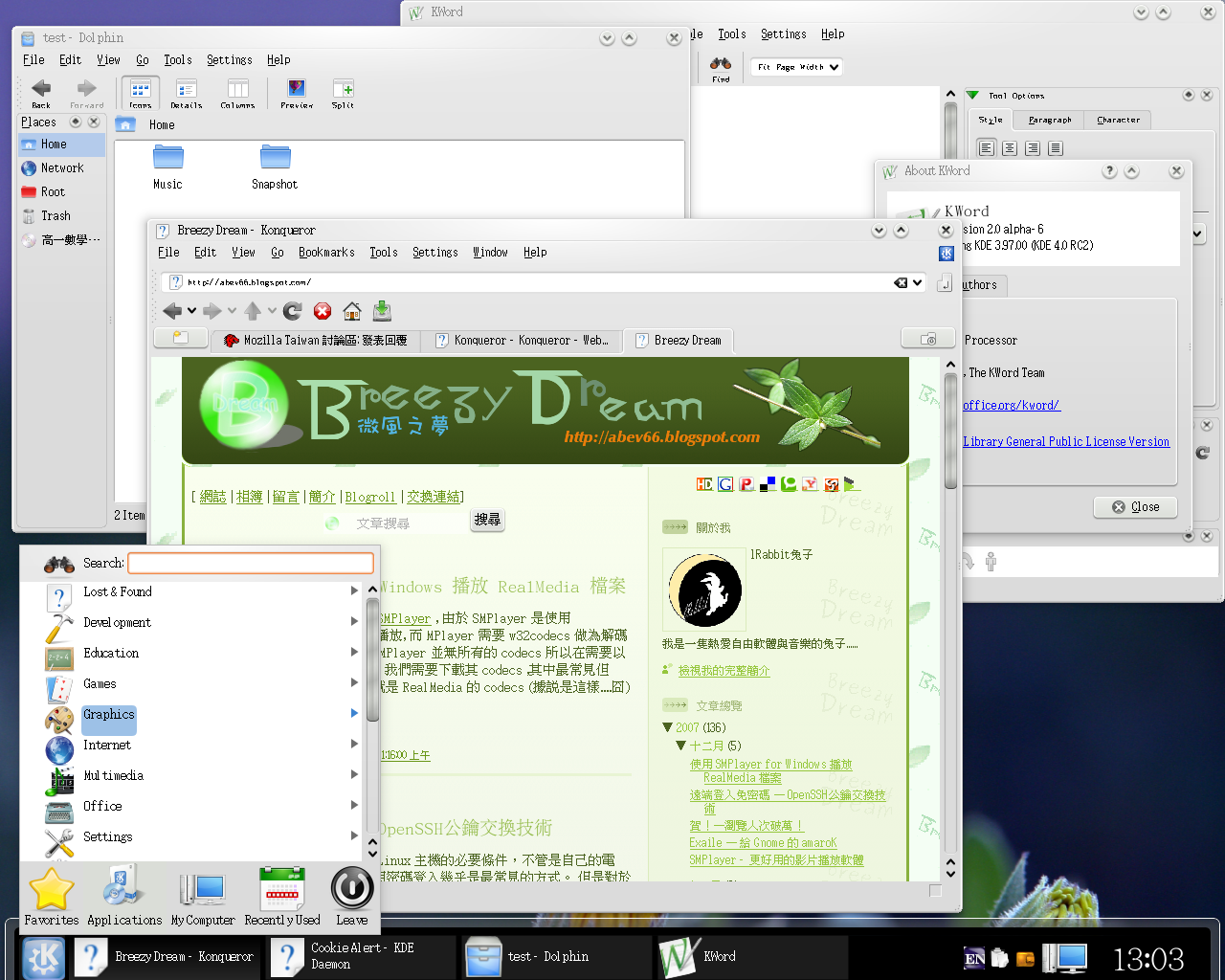The image size is (1225, 980).
Task: Close the About KWord dialog
Action: (1135, 507)
